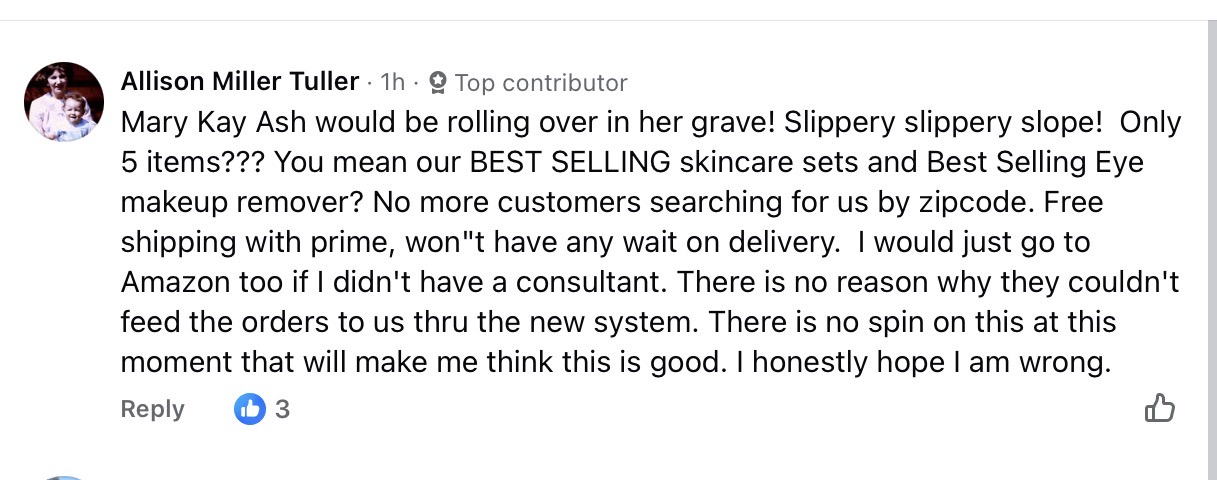The width and height of the screenshot is (1217, 480).
Task: Click the sentence 'I honestly hope I am wrong'
Action: point(922,362)
